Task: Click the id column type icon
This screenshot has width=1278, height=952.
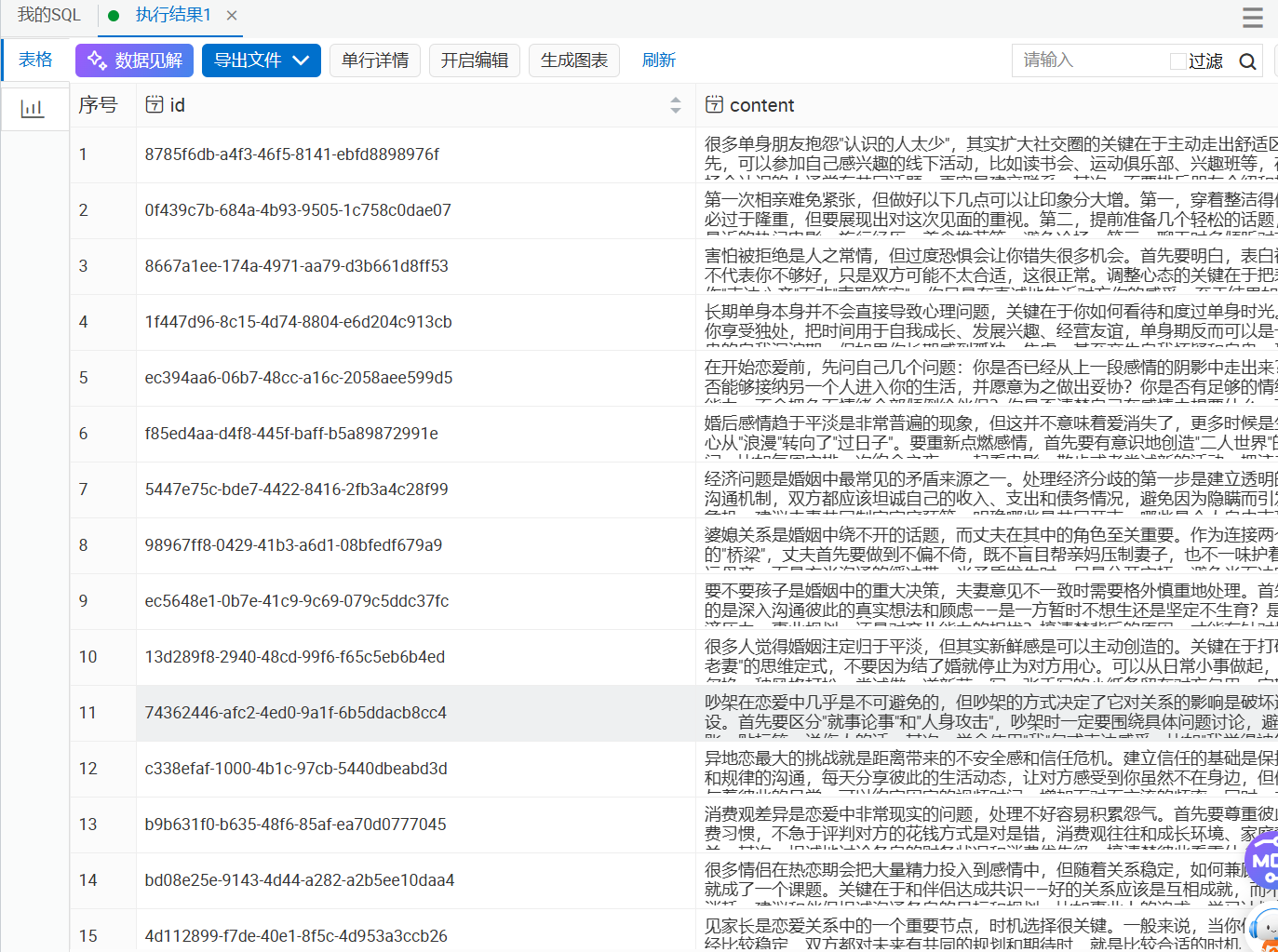Action: click(155, 104)
